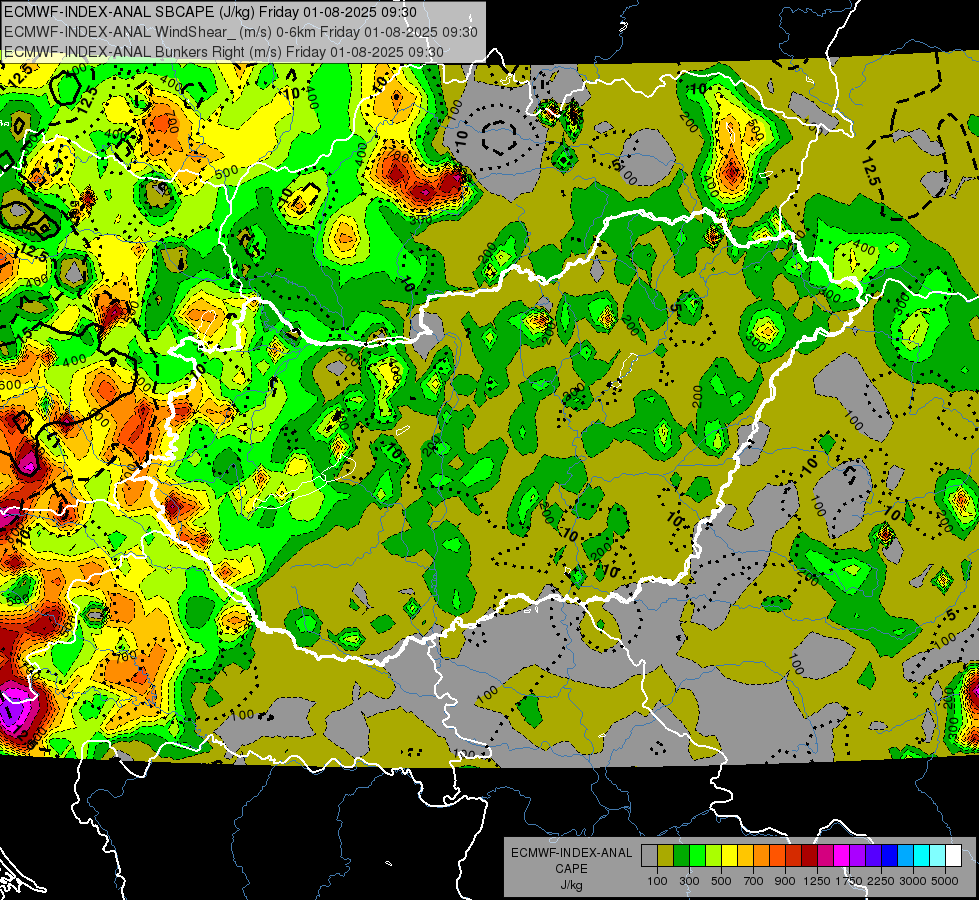Image resolution: width=979 pixels, height=900 pixels.
Task: Pick the yellow-green swatch left of the 500 tick
Action: pyautogui.click(x=714, y=856)
